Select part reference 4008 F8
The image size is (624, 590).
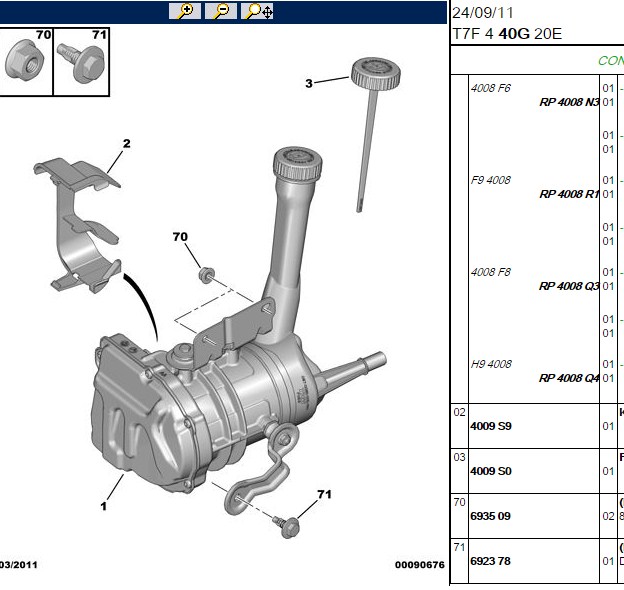point(490,272)
